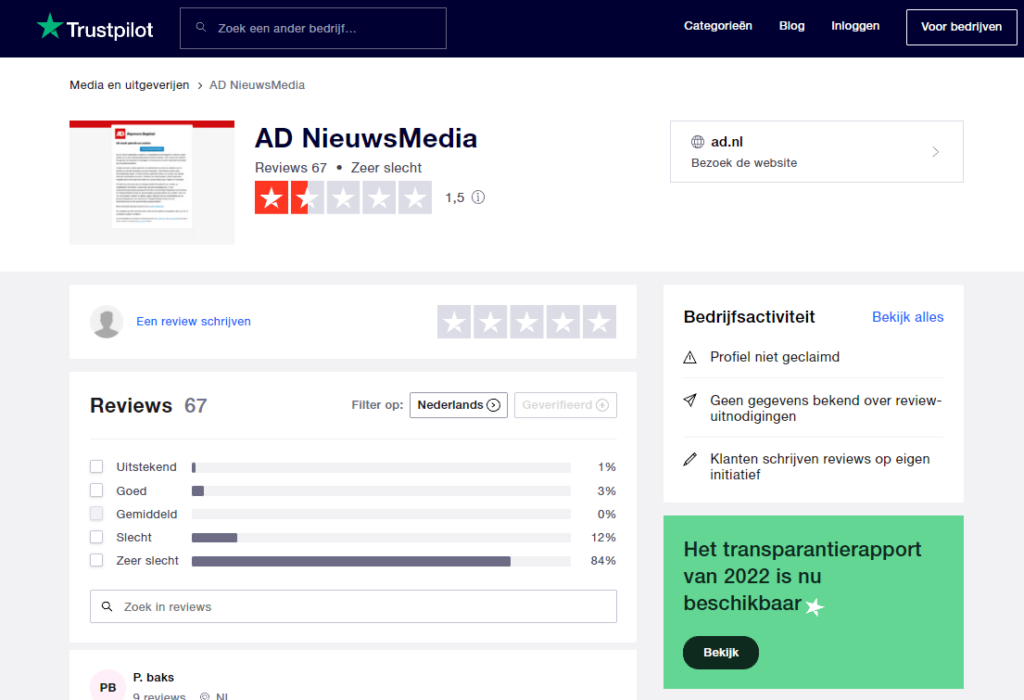Click Een review schrijven link
Image resolution: width=1024 pixels, height=700 pixels.
tap(193, 321)
